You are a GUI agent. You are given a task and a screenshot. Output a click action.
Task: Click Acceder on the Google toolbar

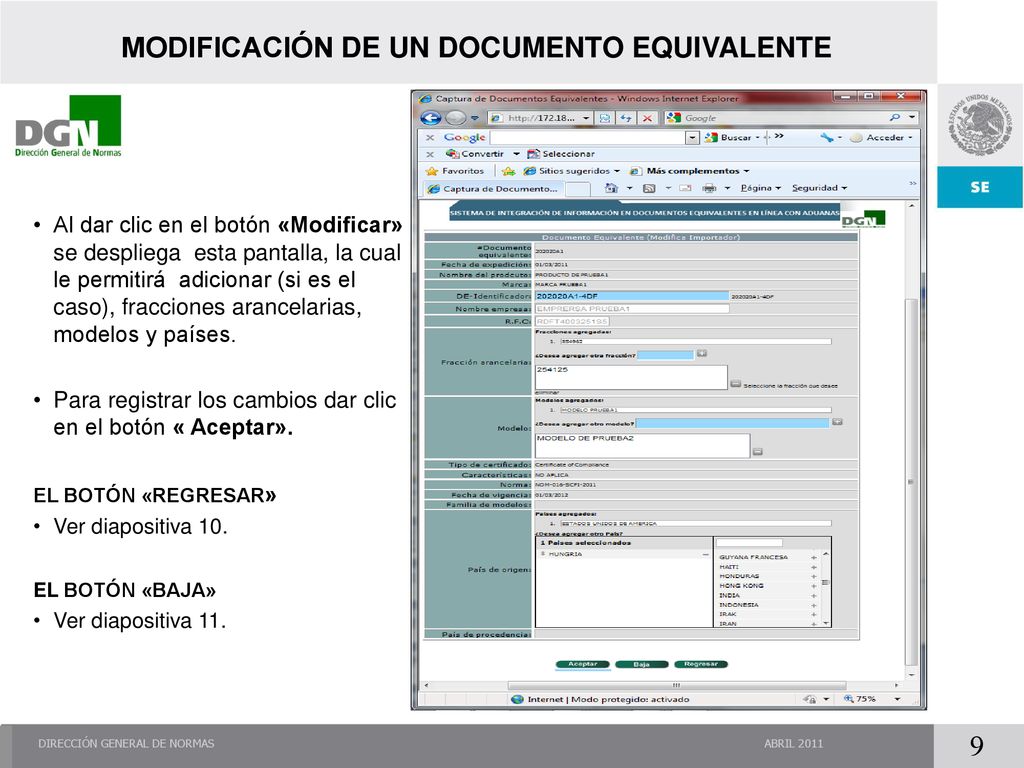click(881, 138)
